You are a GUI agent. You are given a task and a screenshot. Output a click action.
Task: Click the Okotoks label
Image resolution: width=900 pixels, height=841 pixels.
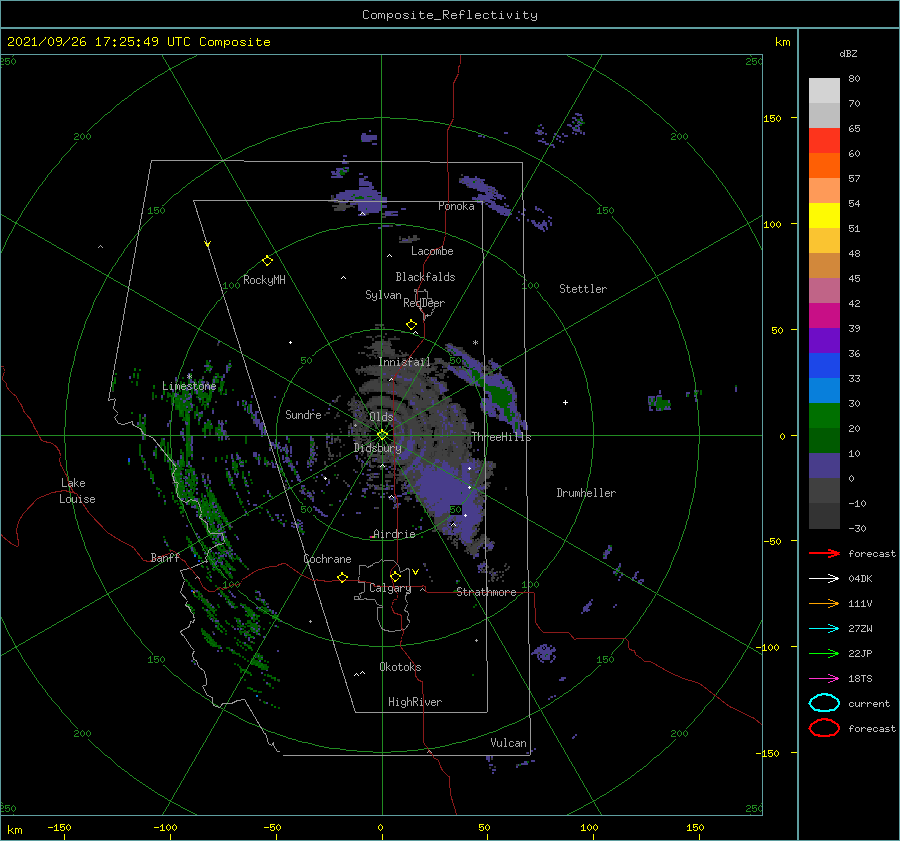coord(401,667)
